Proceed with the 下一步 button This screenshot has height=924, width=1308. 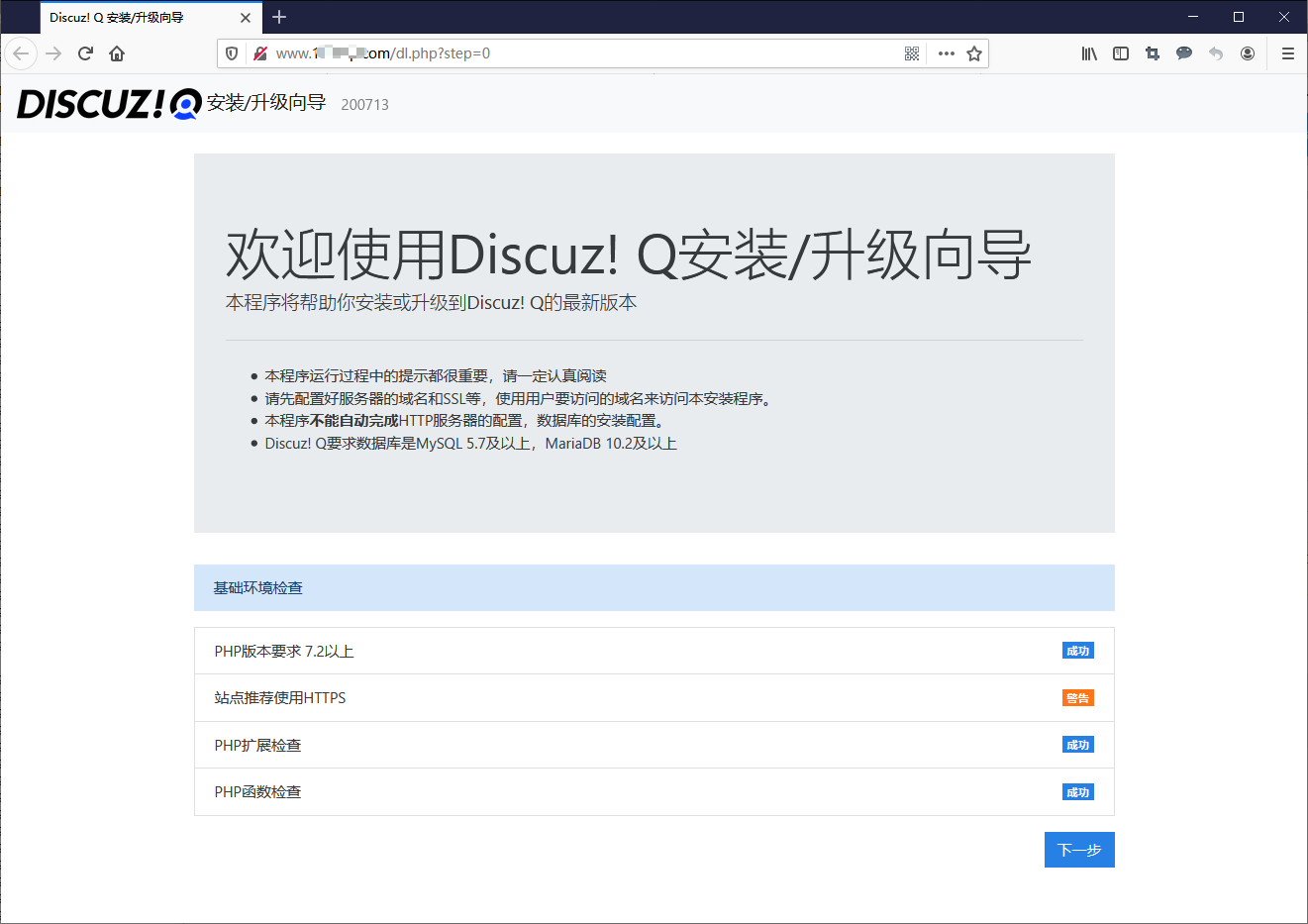click(x=1079, y=850)
